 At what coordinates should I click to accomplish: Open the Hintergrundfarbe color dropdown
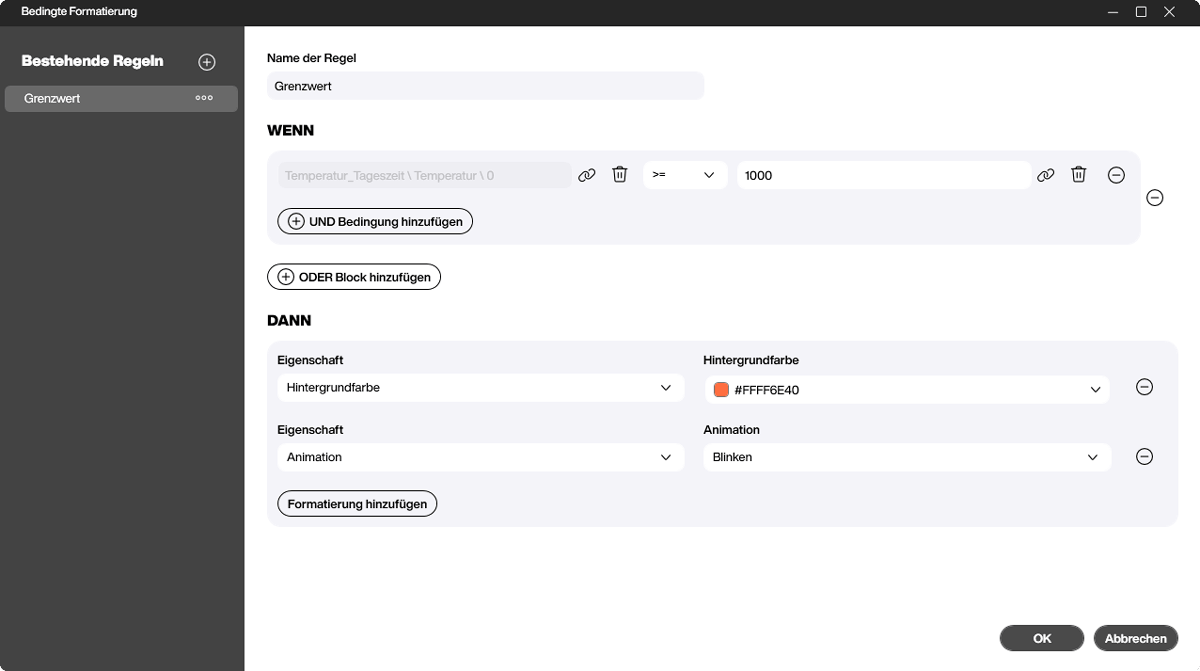(906, 389)
